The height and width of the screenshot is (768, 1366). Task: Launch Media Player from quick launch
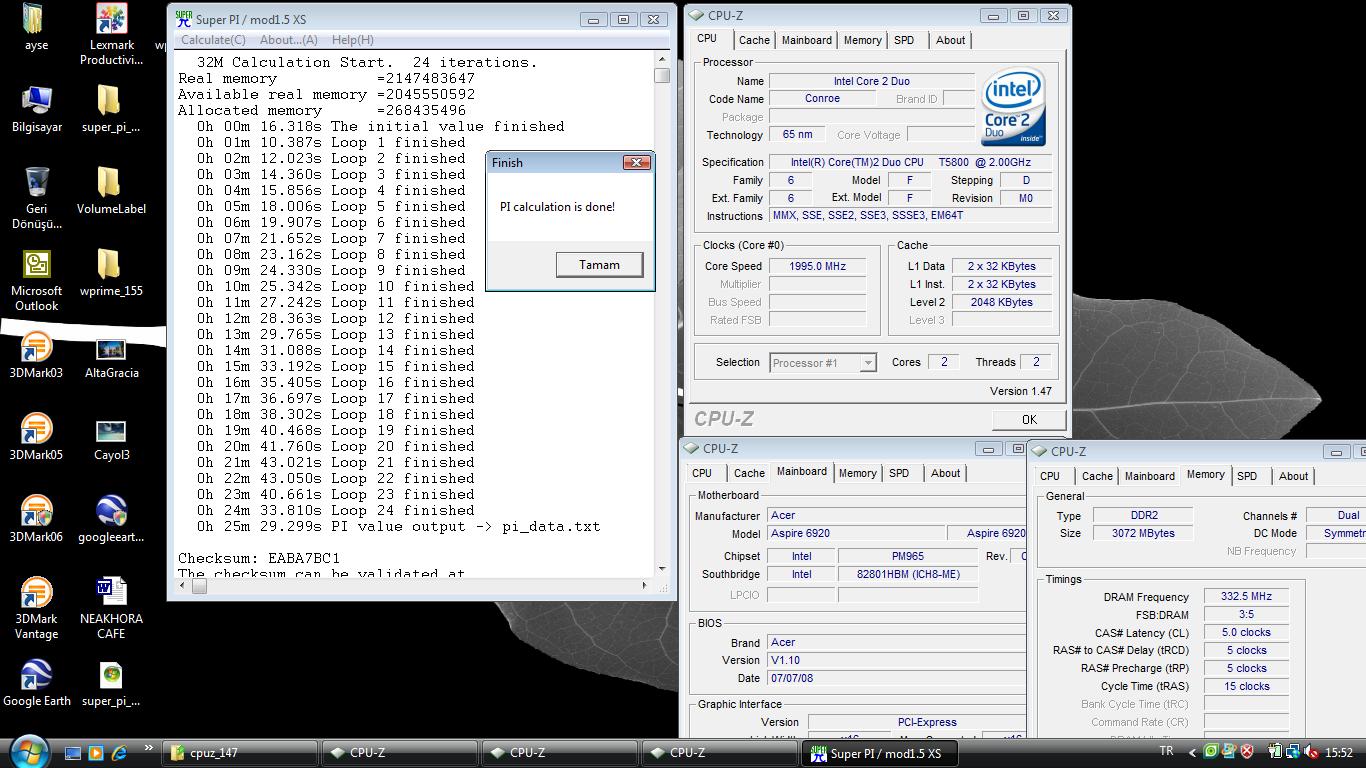tap(96, 753)
